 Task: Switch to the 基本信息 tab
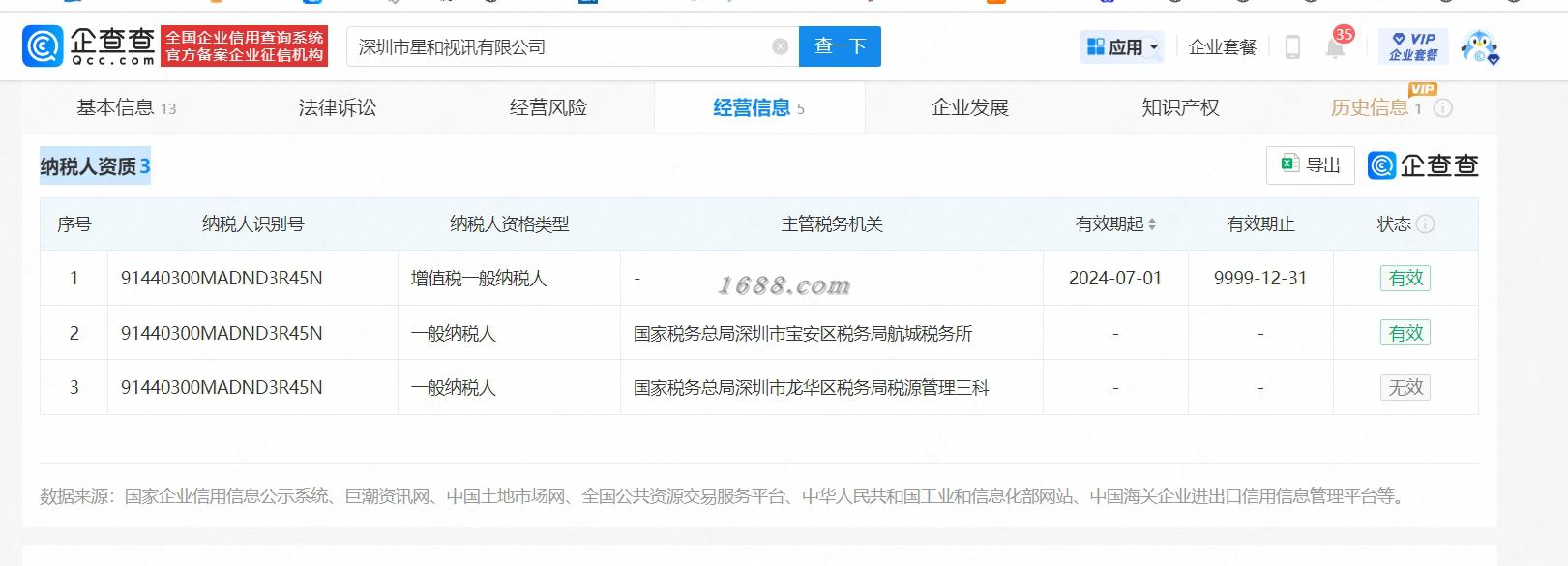tap(126, 107)
